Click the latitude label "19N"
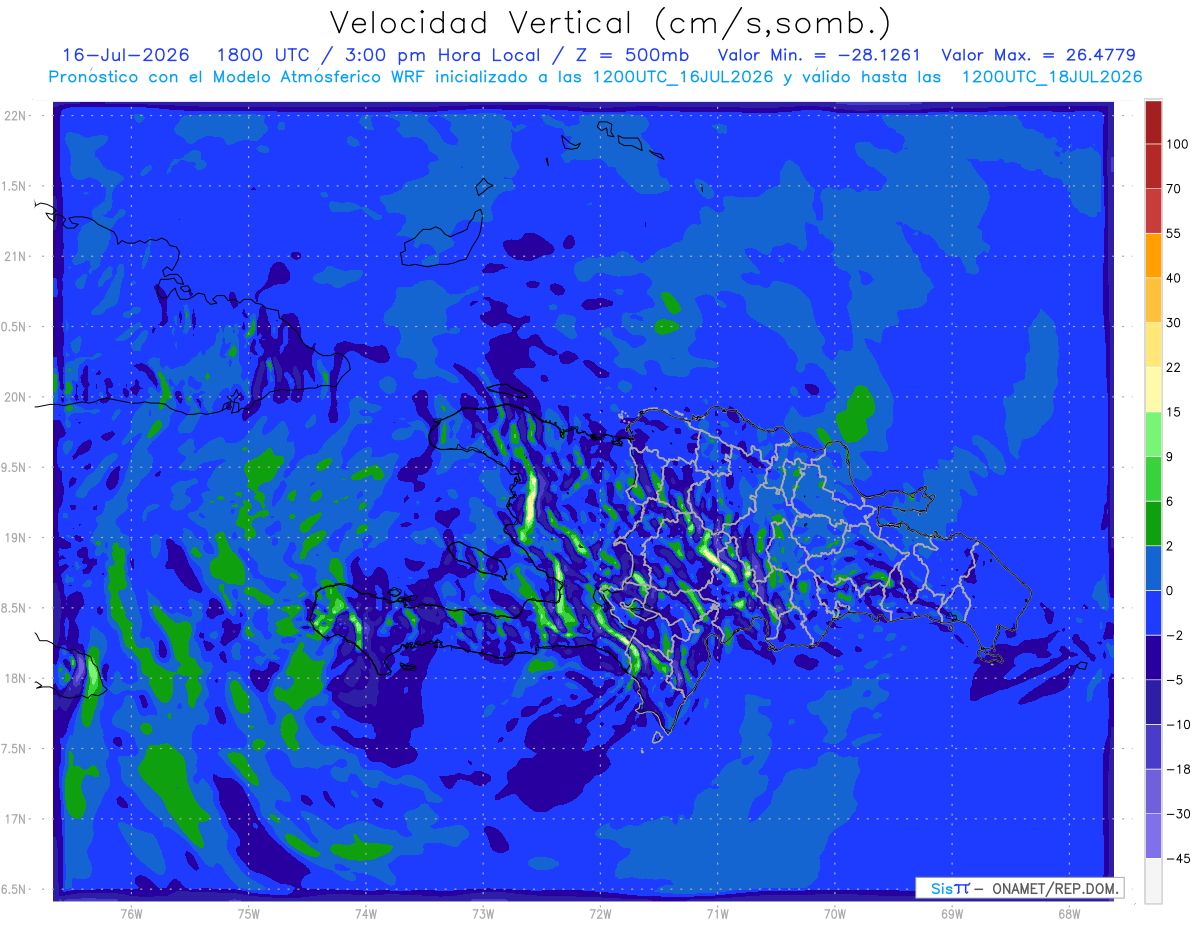 coord(16,537)
